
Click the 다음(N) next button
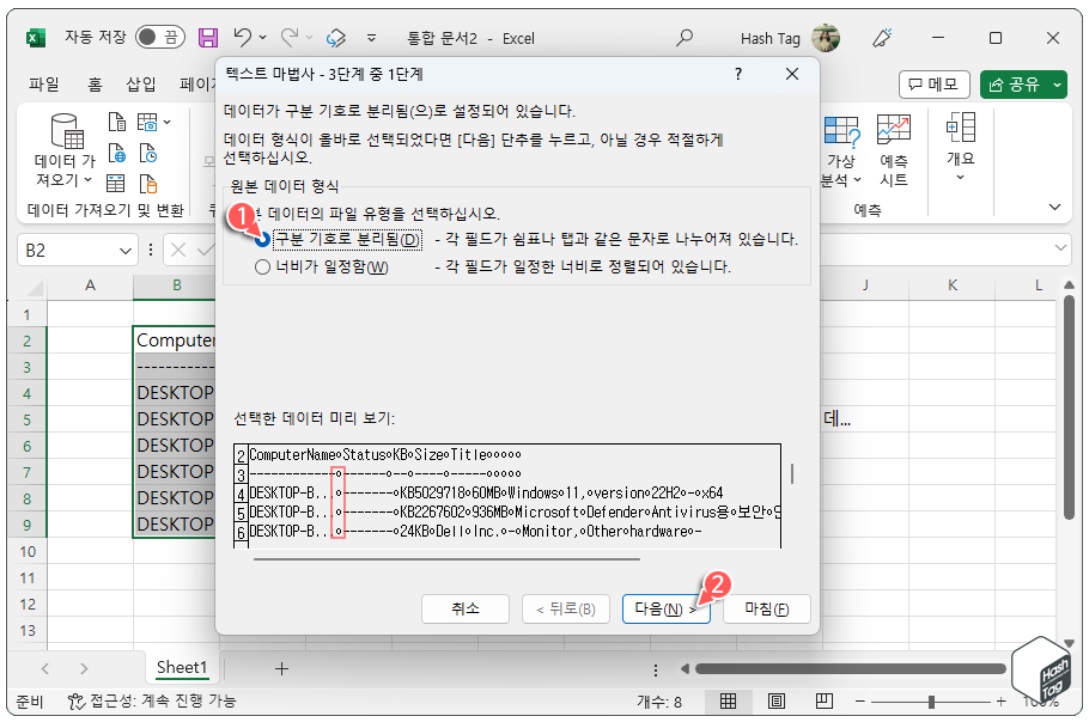coord(666,609)
